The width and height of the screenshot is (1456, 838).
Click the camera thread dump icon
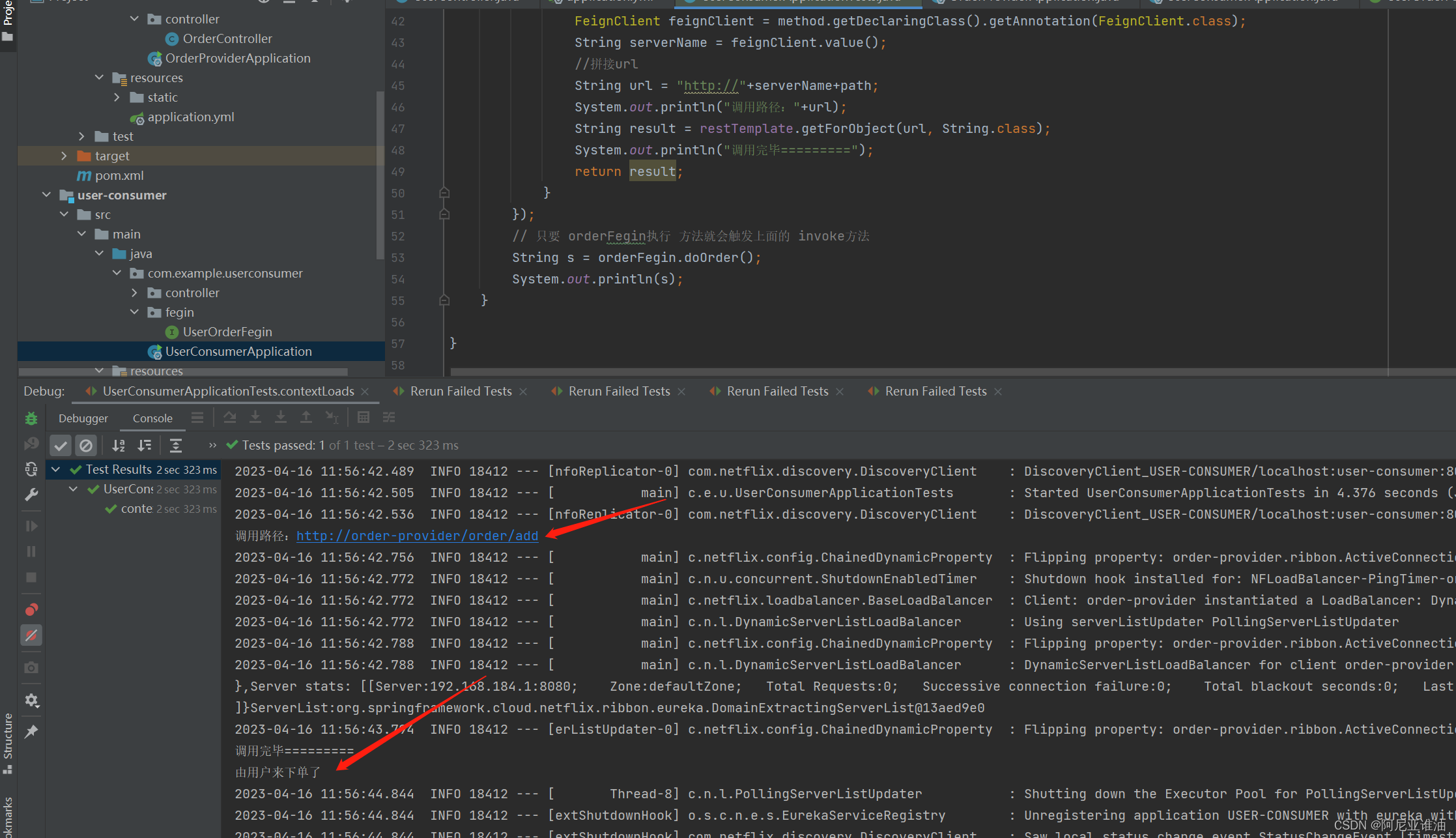tap(31, 668)
